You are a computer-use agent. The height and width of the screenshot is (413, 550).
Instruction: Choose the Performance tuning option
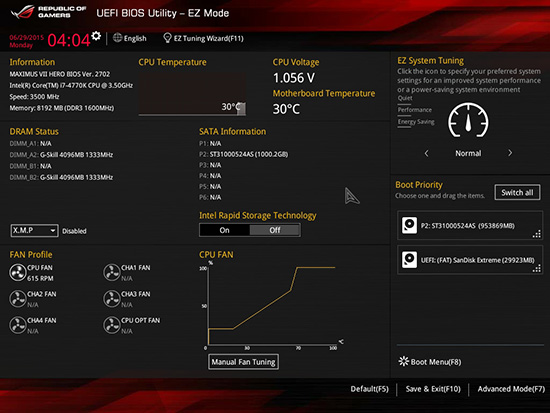[415, 110]
